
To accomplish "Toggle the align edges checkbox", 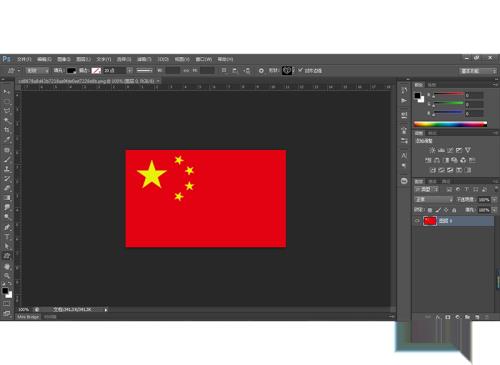I will tap(300, 70).
